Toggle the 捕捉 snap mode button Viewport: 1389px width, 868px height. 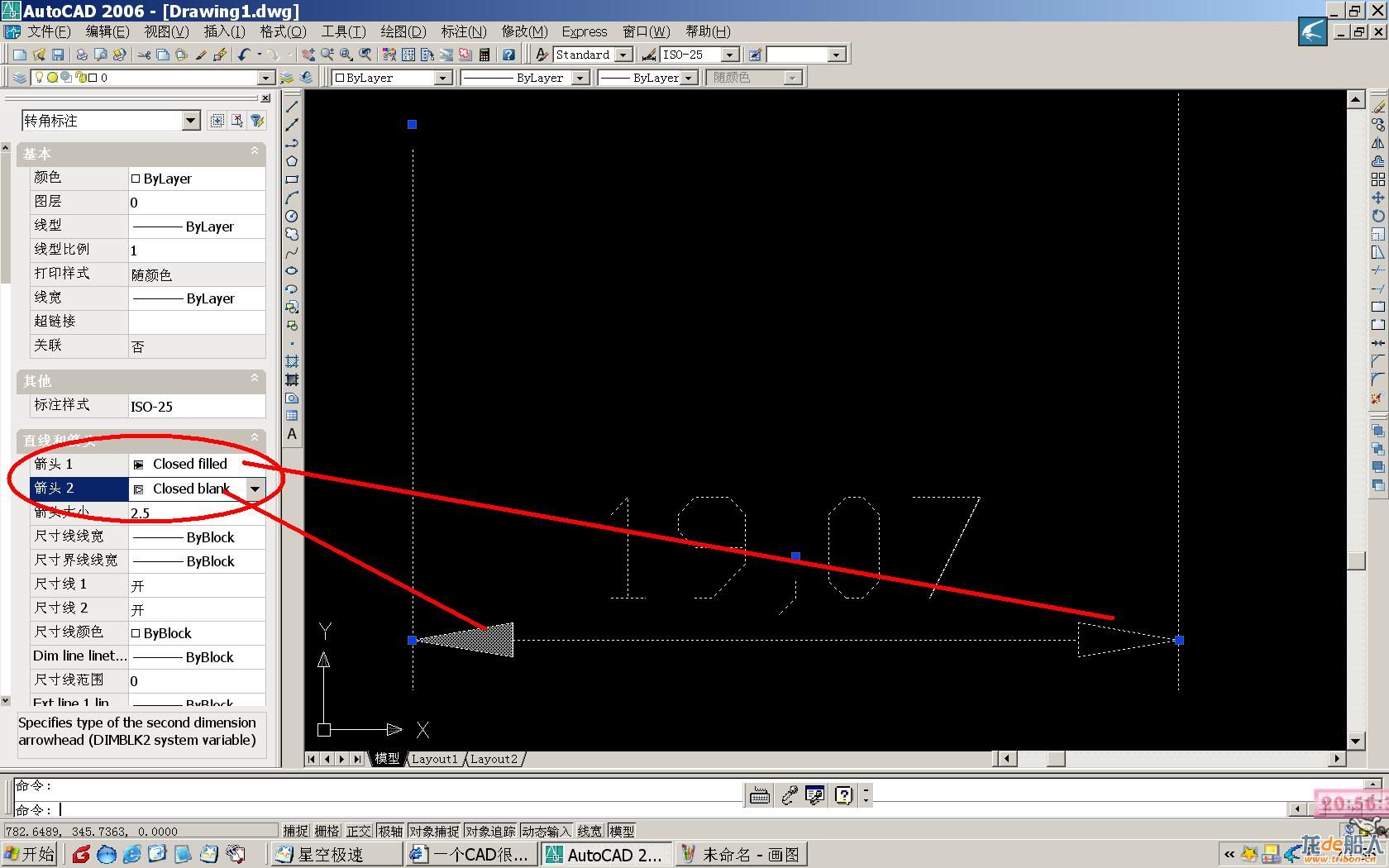click(x=296, y=832)
